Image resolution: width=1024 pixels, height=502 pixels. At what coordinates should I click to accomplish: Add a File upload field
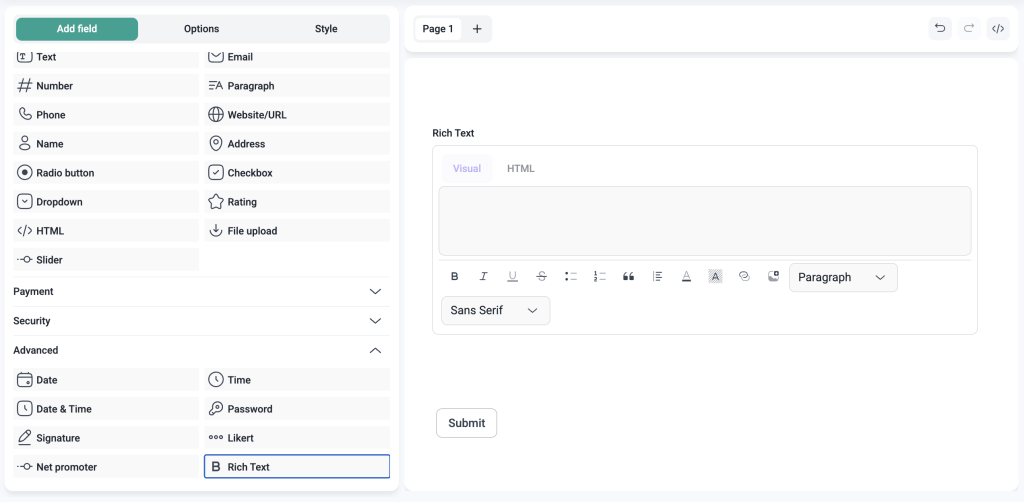point(297,231)
